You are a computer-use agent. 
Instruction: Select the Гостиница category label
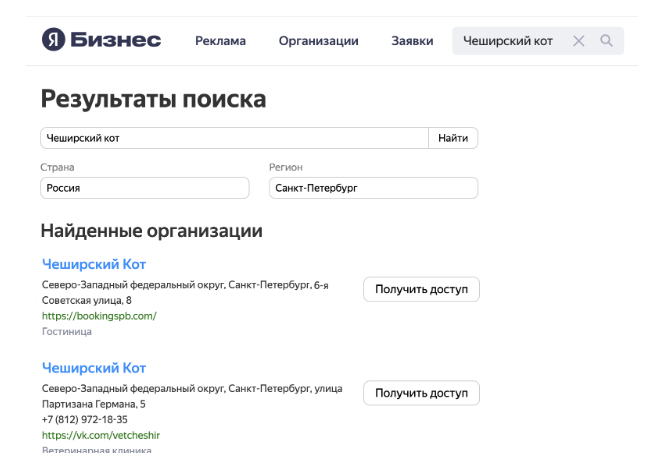tap(67, 332)
